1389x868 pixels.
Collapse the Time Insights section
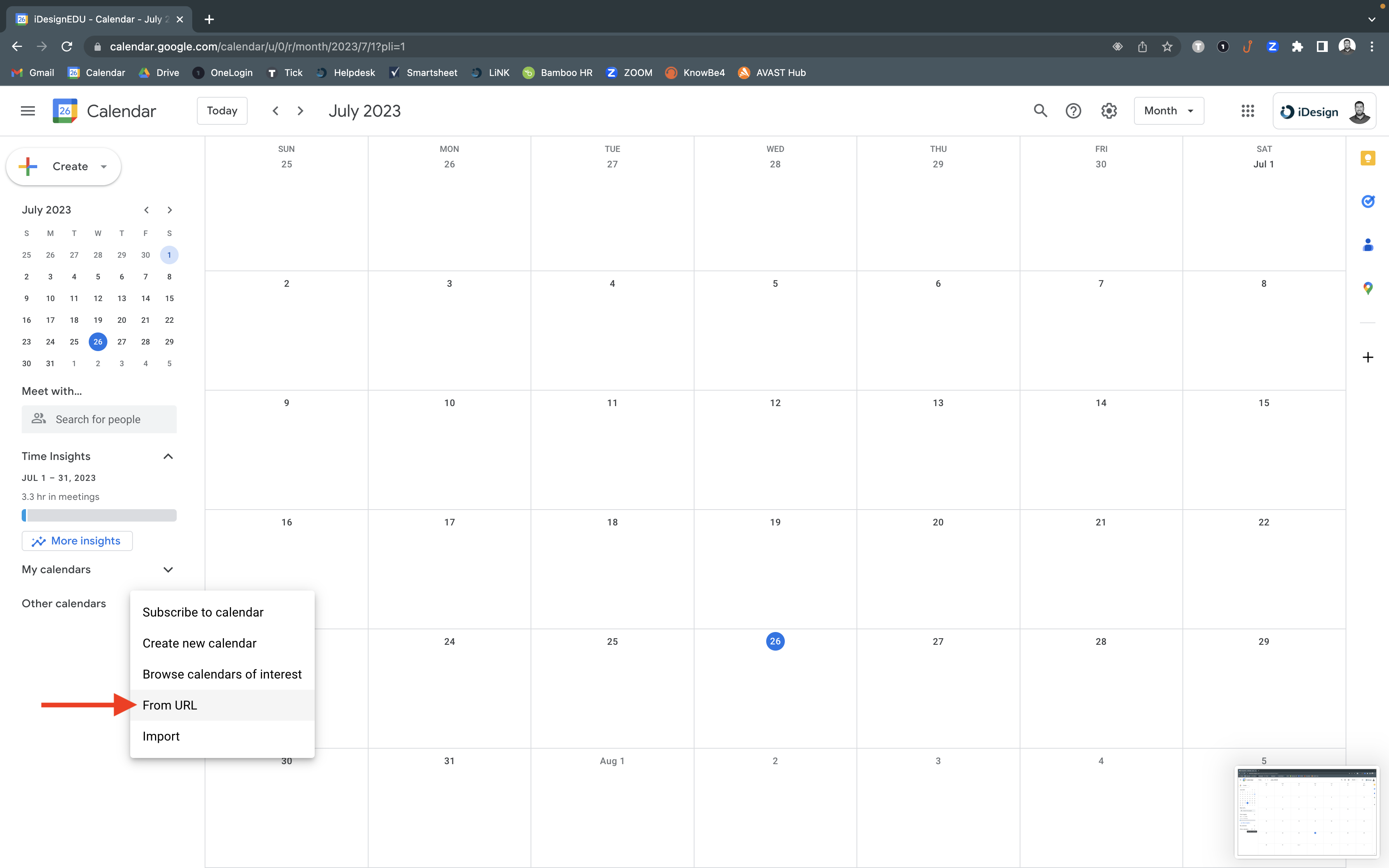[167, 456]
